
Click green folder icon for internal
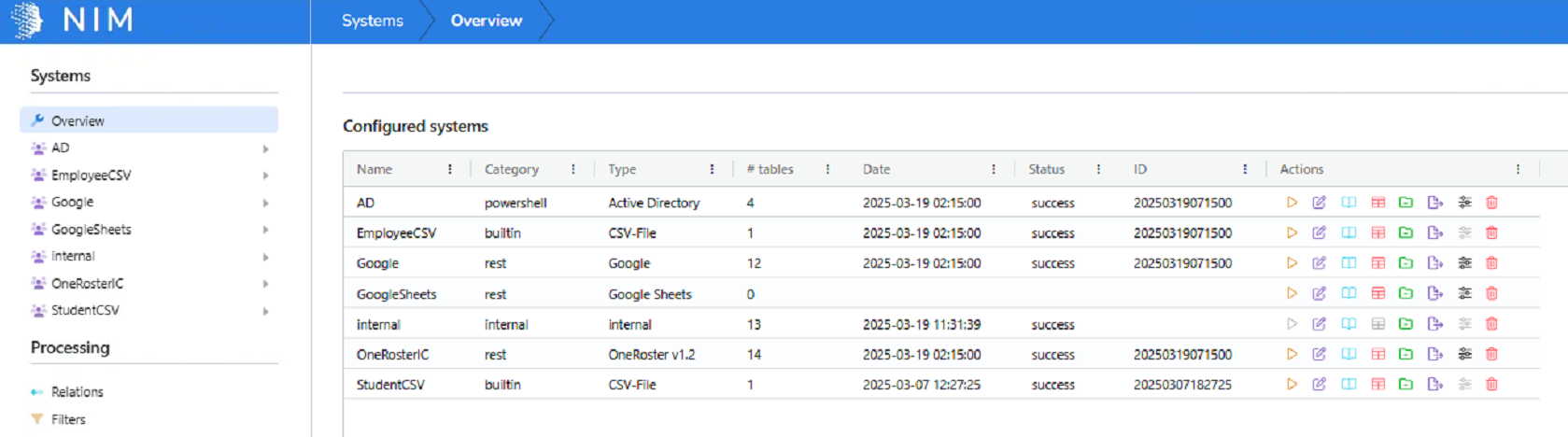[x=1406, y=324]
